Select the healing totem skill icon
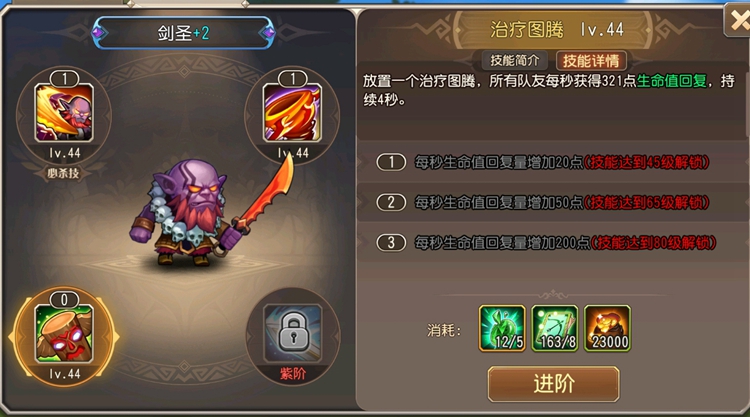 click(64, 334)
